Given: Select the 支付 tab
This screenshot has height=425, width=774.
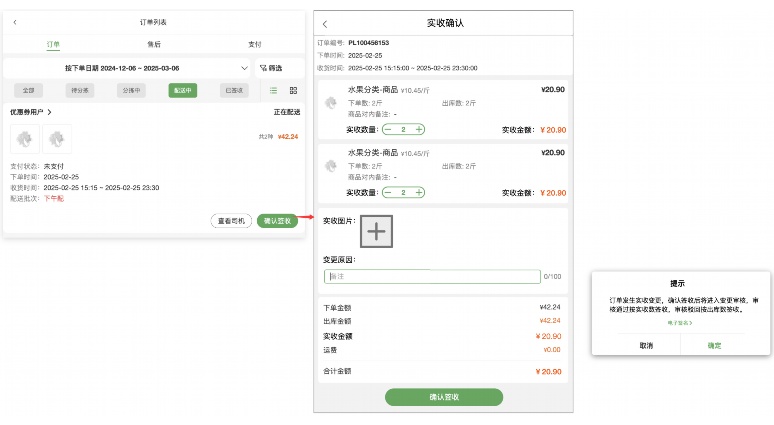Looking at the screenshot, I should pos(255,44).
